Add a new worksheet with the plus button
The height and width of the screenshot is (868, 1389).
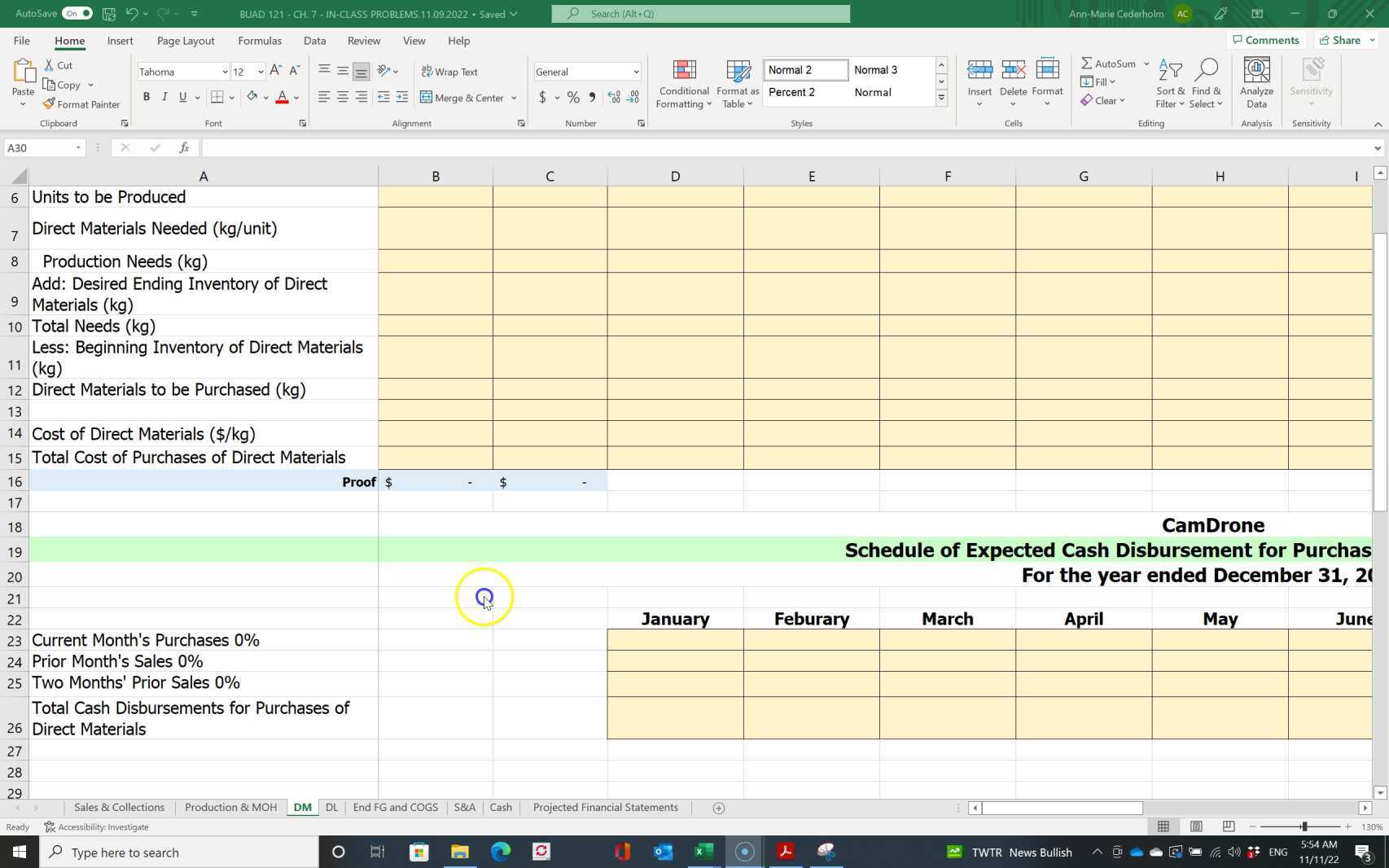(718, 807)
